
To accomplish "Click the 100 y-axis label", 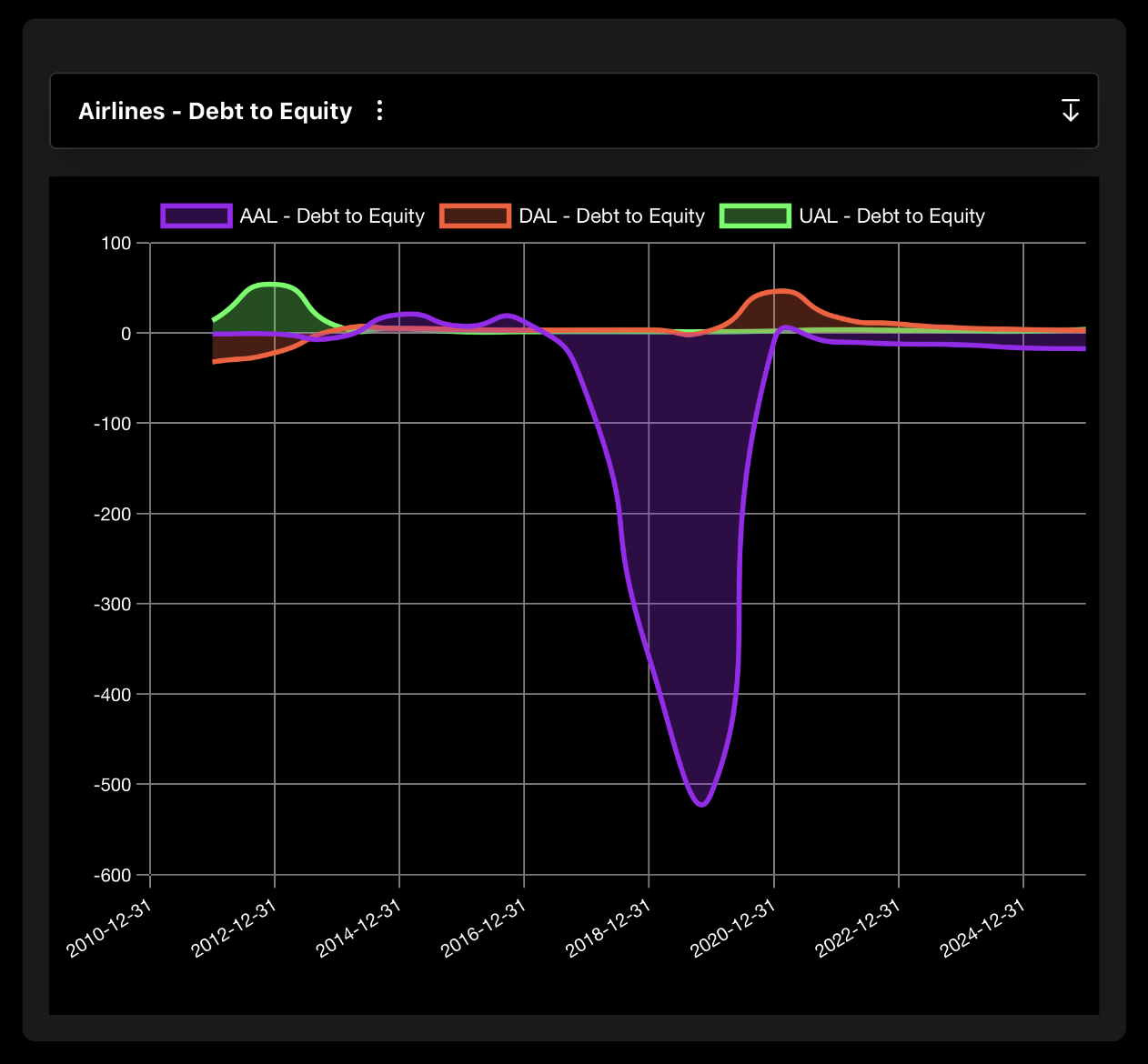I will 116,243.
